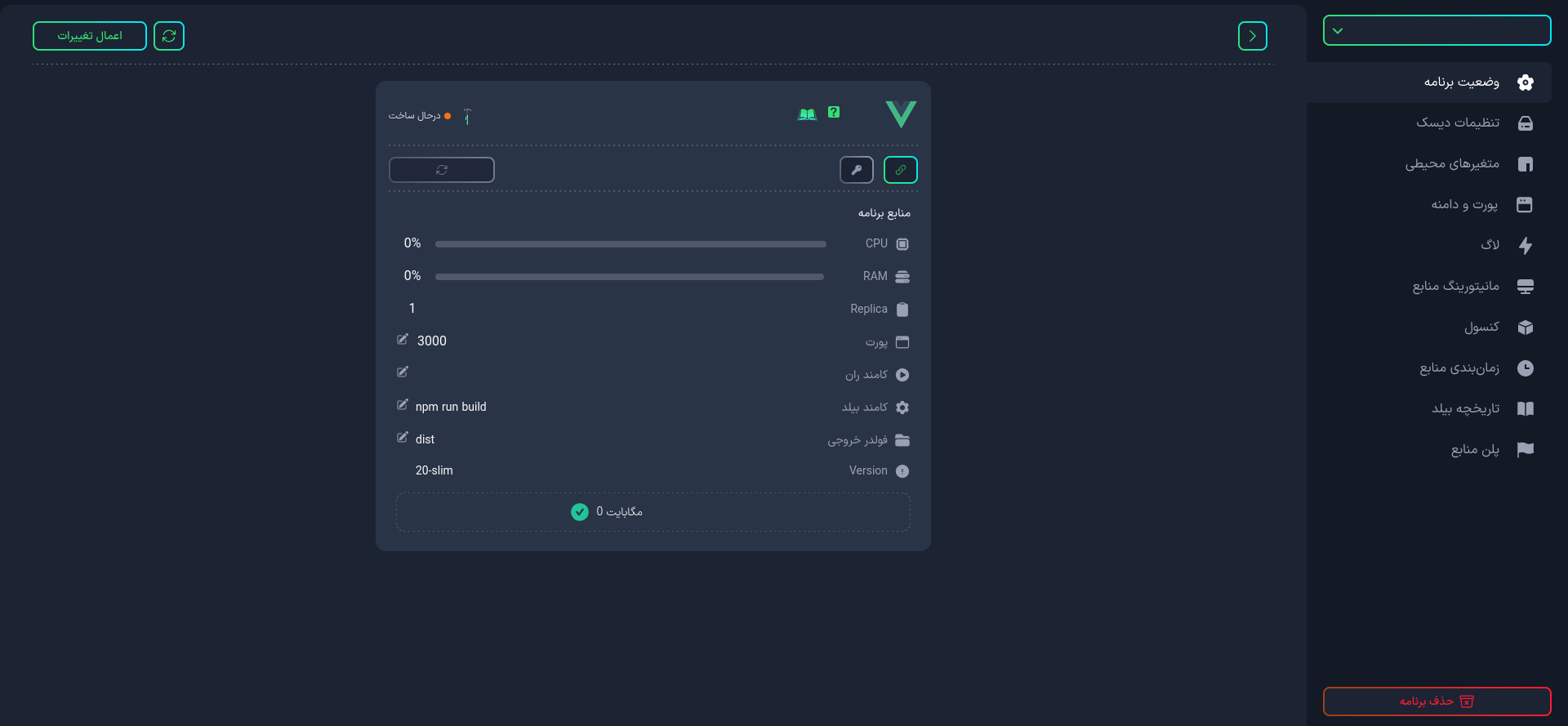1568x726 pixels.
Task: Open the green book documentation icon
Action: [x=807, y=114]
